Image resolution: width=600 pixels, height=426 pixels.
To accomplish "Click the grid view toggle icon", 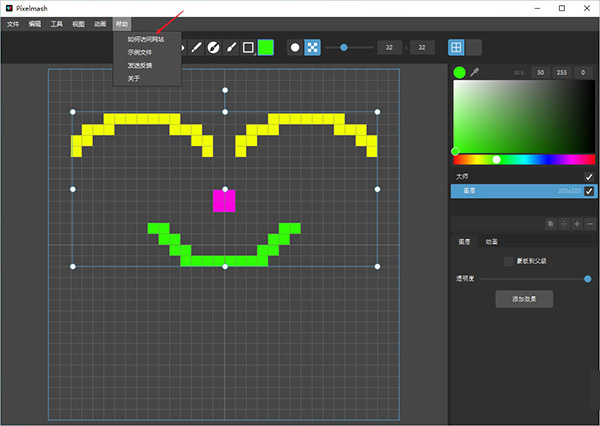I will [x=456, y=47].
